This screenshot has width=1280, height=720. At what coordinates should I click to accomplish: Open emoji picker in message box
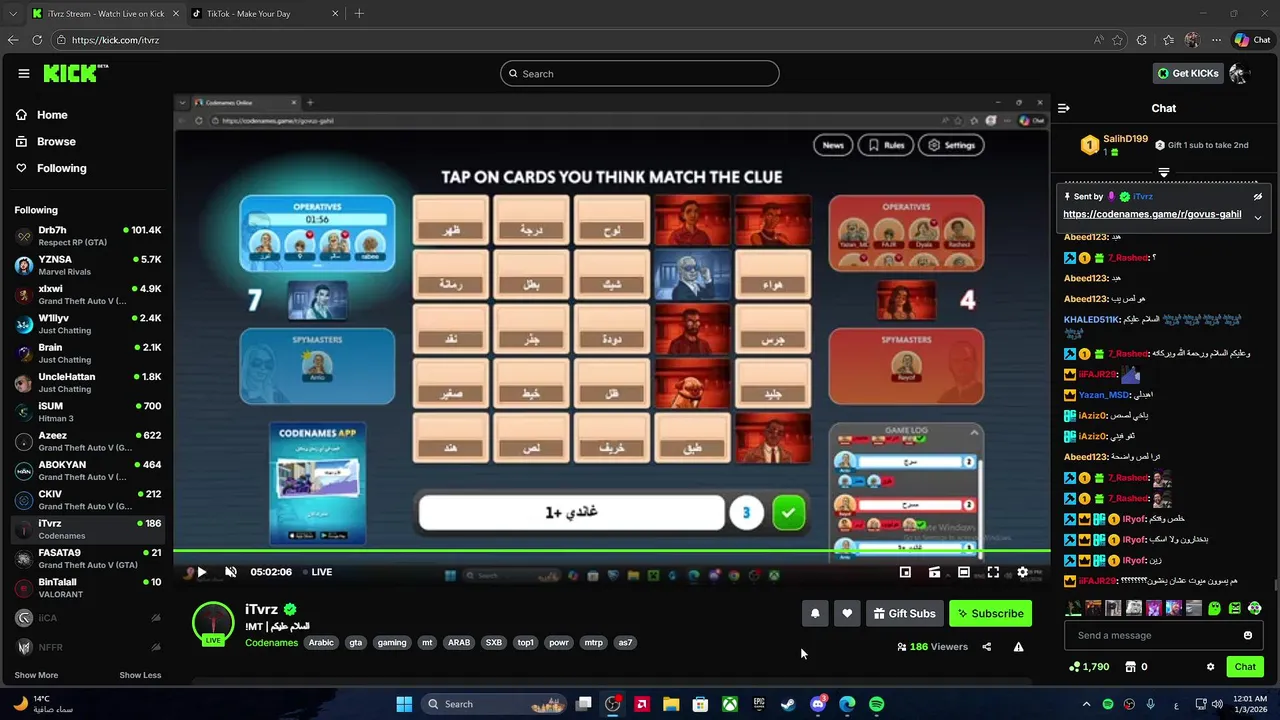tap(1248, 635)
